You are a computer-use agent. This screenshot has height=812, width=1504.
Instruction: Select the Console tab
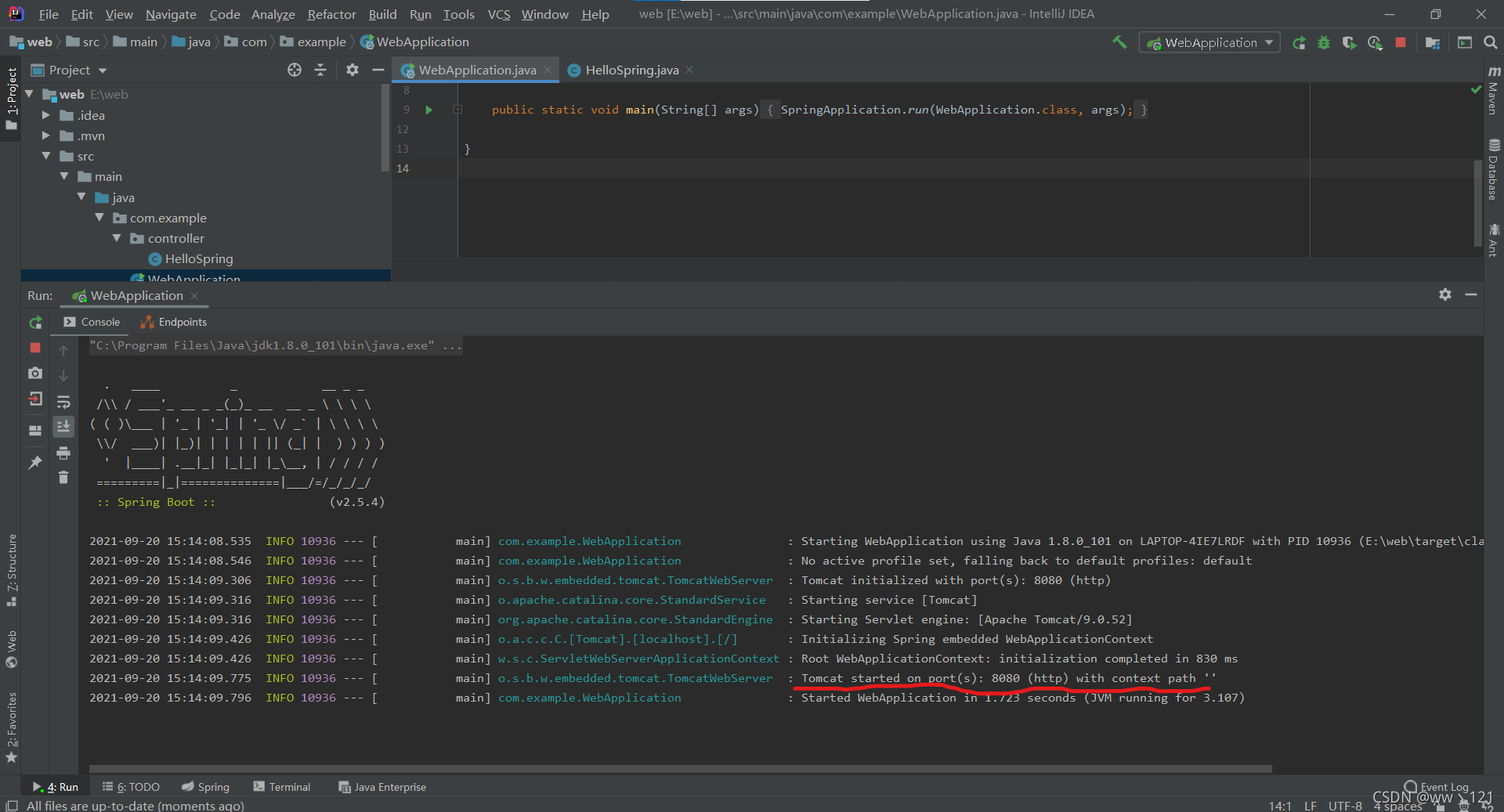(x=92, y=322)
